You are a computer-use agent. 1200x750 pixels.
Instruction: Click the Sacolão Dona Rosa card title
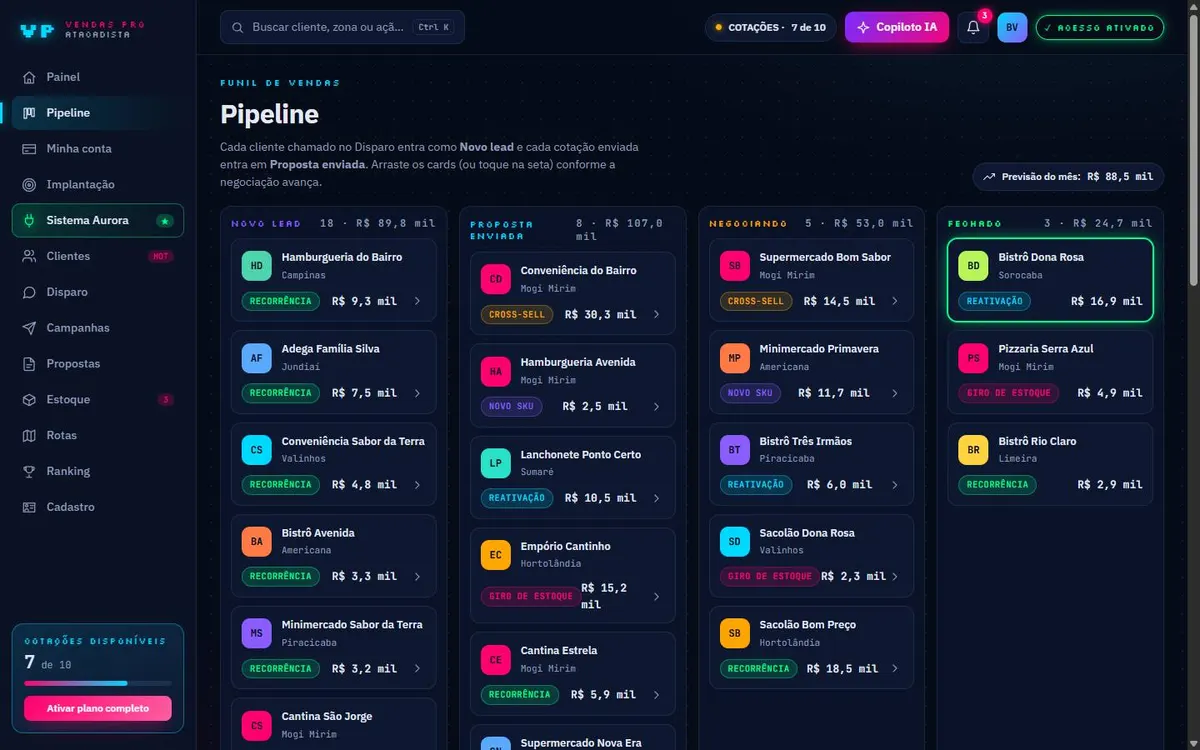(x=807, y=533)
